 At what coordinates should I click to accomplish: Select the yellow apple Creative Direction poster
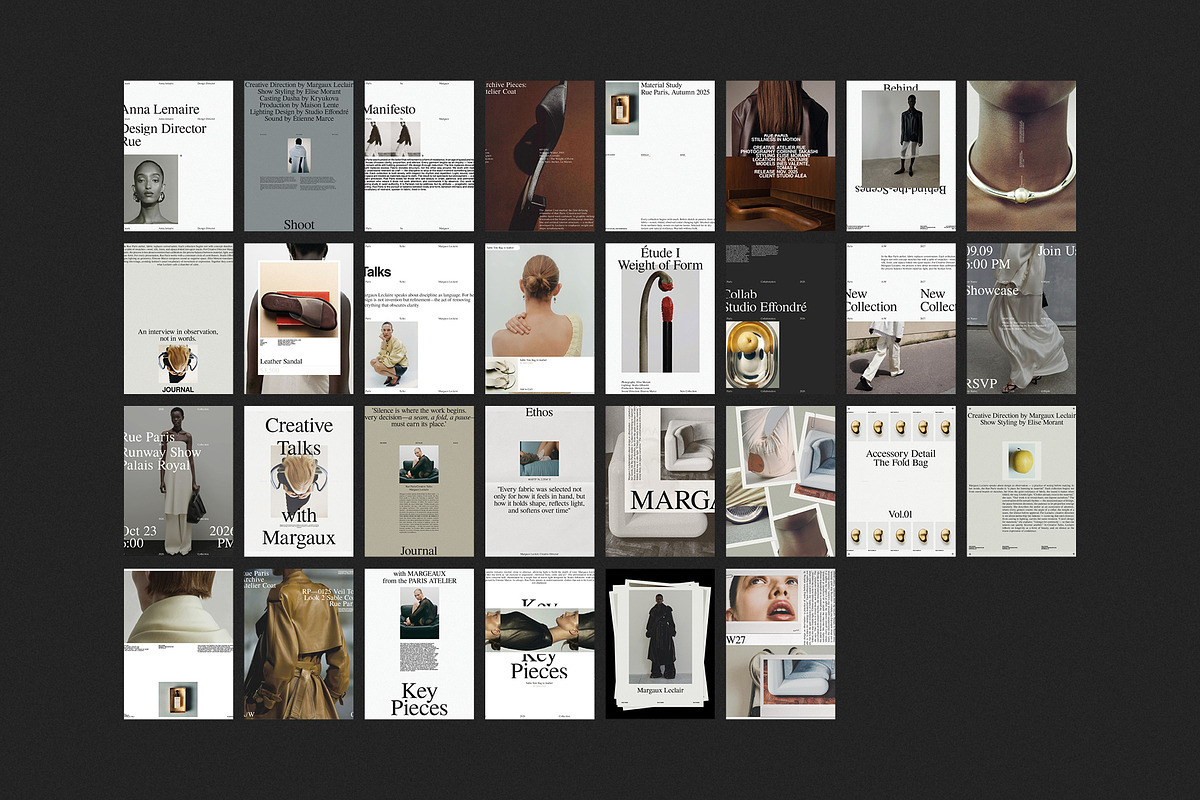[1021, 481]
